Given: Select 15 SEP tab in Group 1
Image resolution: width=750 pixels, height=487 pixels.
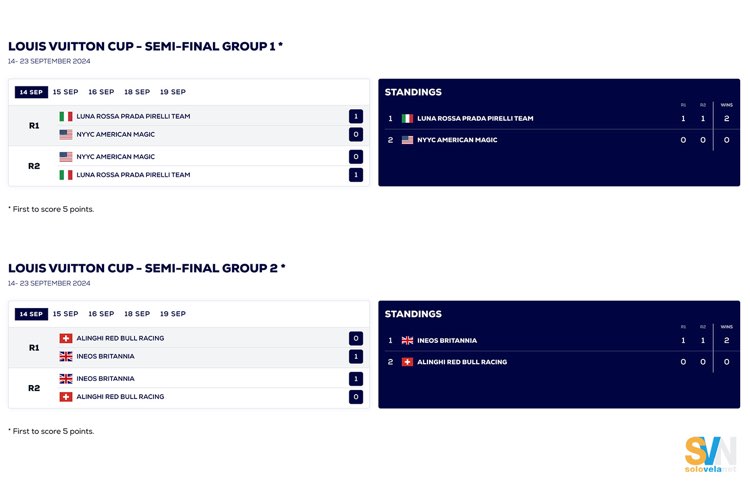Looking at the screenshot, I should 65,92.
